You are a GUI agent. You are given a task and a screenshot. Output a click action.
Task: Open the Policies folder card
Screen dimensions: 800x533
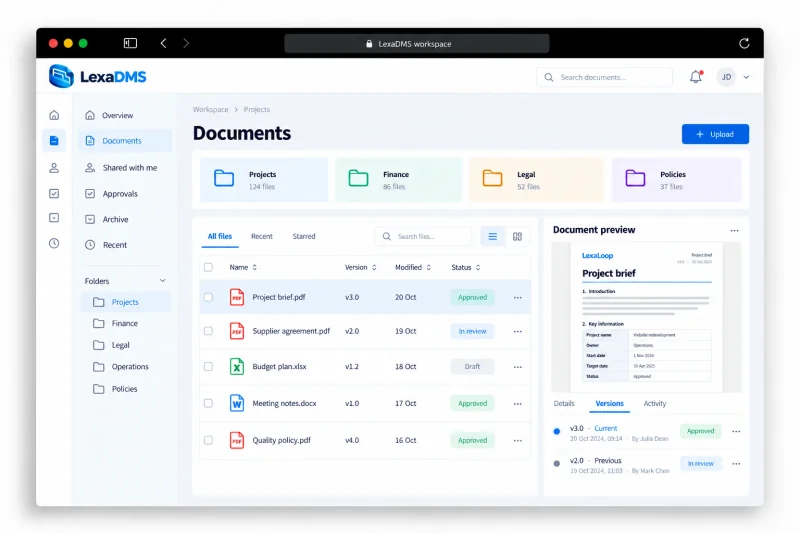pos(677,180)
